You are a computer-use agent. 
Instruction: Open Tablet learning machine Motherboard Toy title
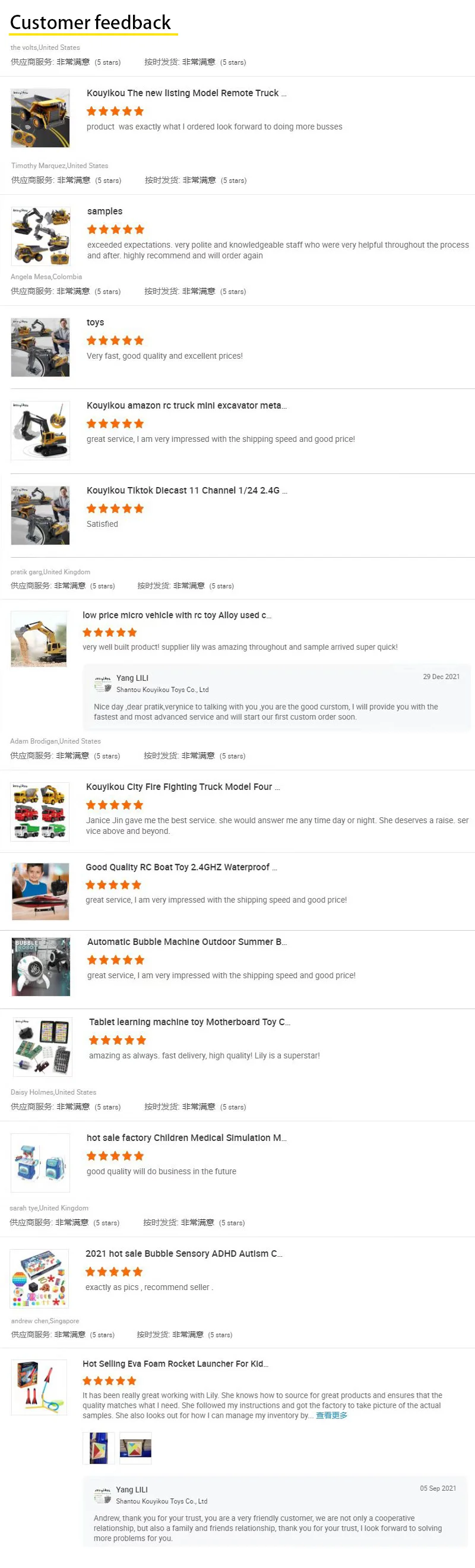coord(190,1022)
